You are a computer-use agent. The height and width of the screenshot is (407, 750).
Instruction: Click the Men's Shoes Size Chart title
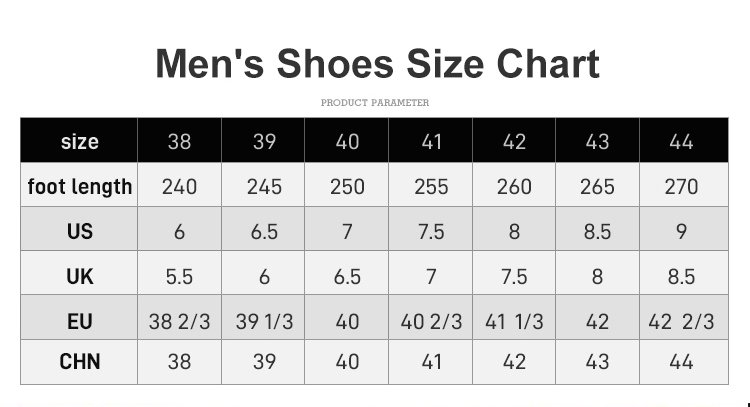tap(377, 64)
